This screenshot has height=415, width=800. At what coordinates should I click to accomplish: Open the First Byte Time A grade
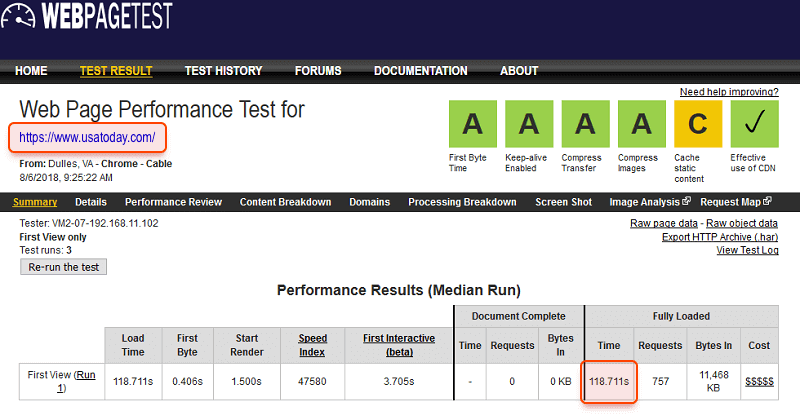click(472, 124)
